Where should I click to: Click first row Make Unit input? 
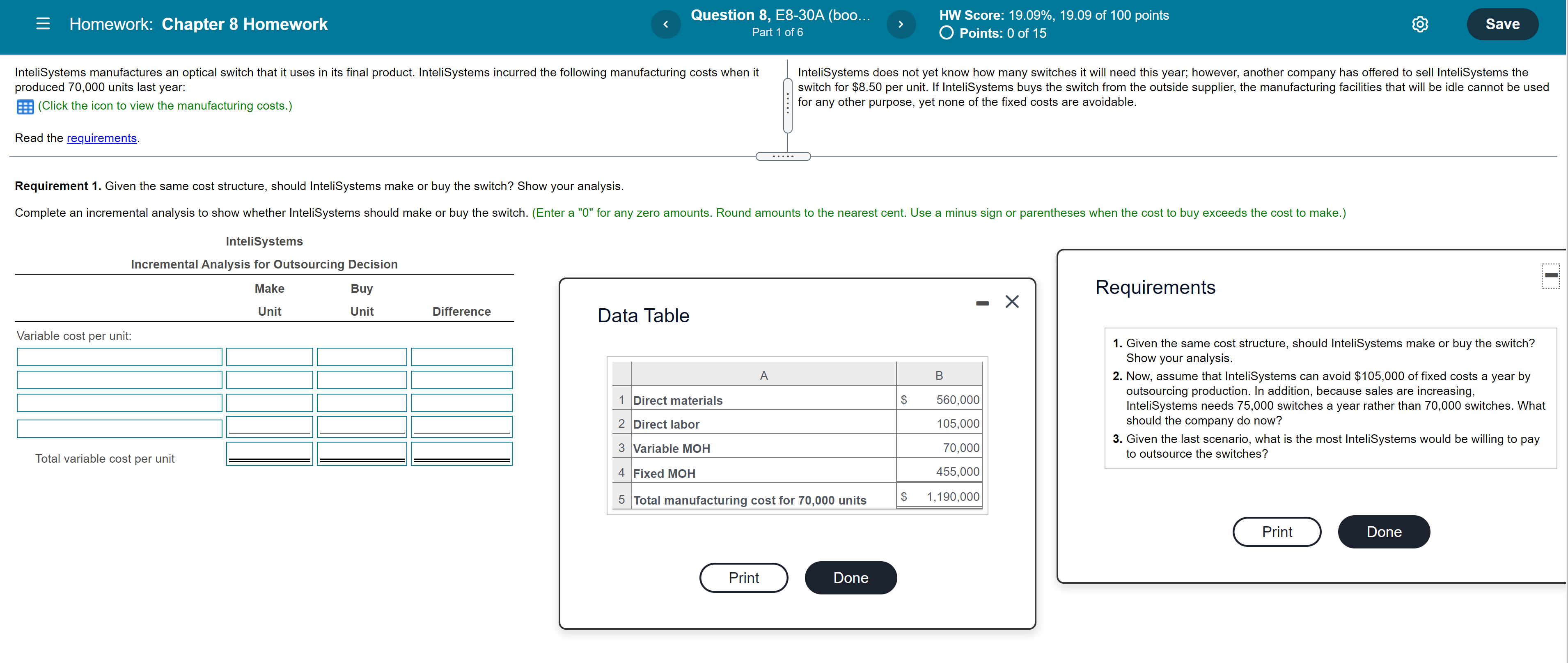(x=269, y=357)
